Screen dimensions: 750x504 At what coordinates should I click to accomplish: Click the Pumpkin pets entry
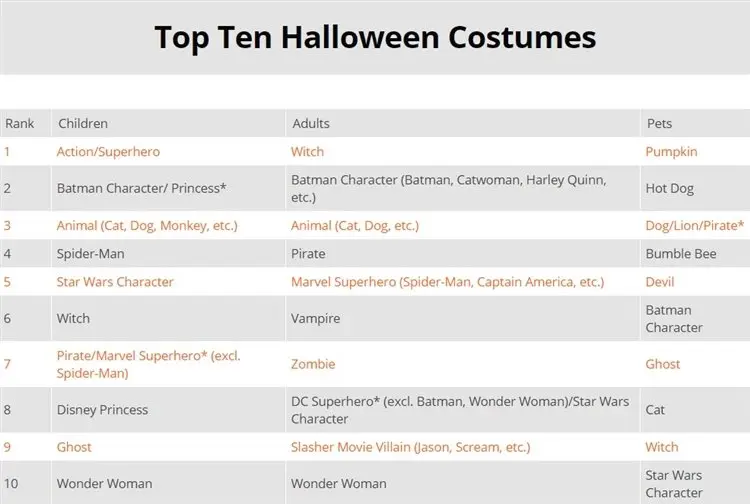point(671,152)
